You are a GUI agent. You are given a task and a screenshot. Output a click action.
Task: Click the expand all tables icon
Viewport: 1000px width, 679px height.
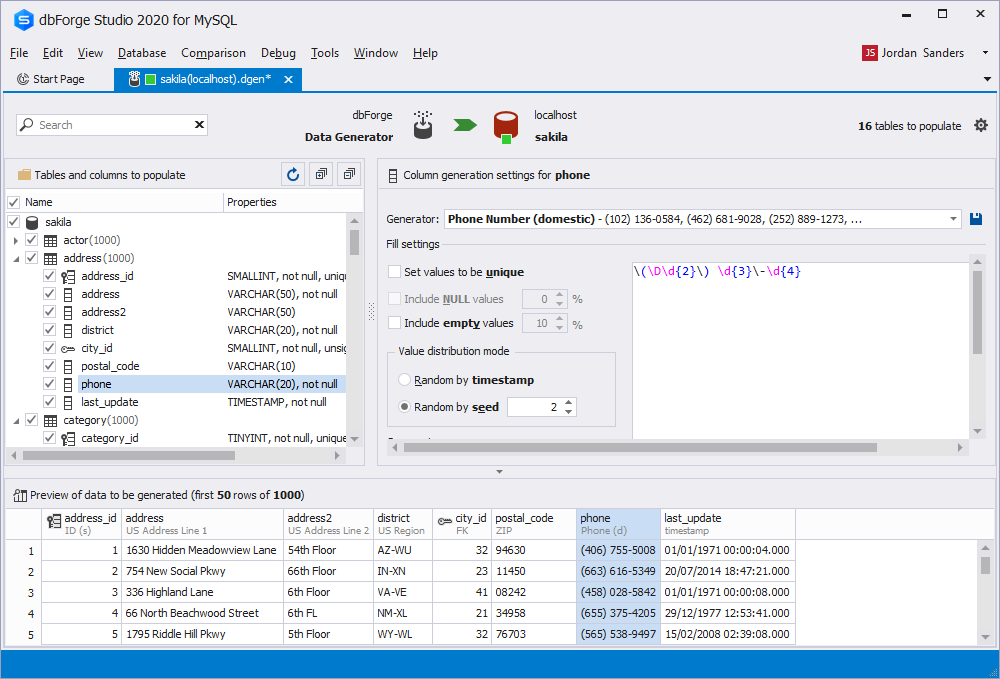321,174
